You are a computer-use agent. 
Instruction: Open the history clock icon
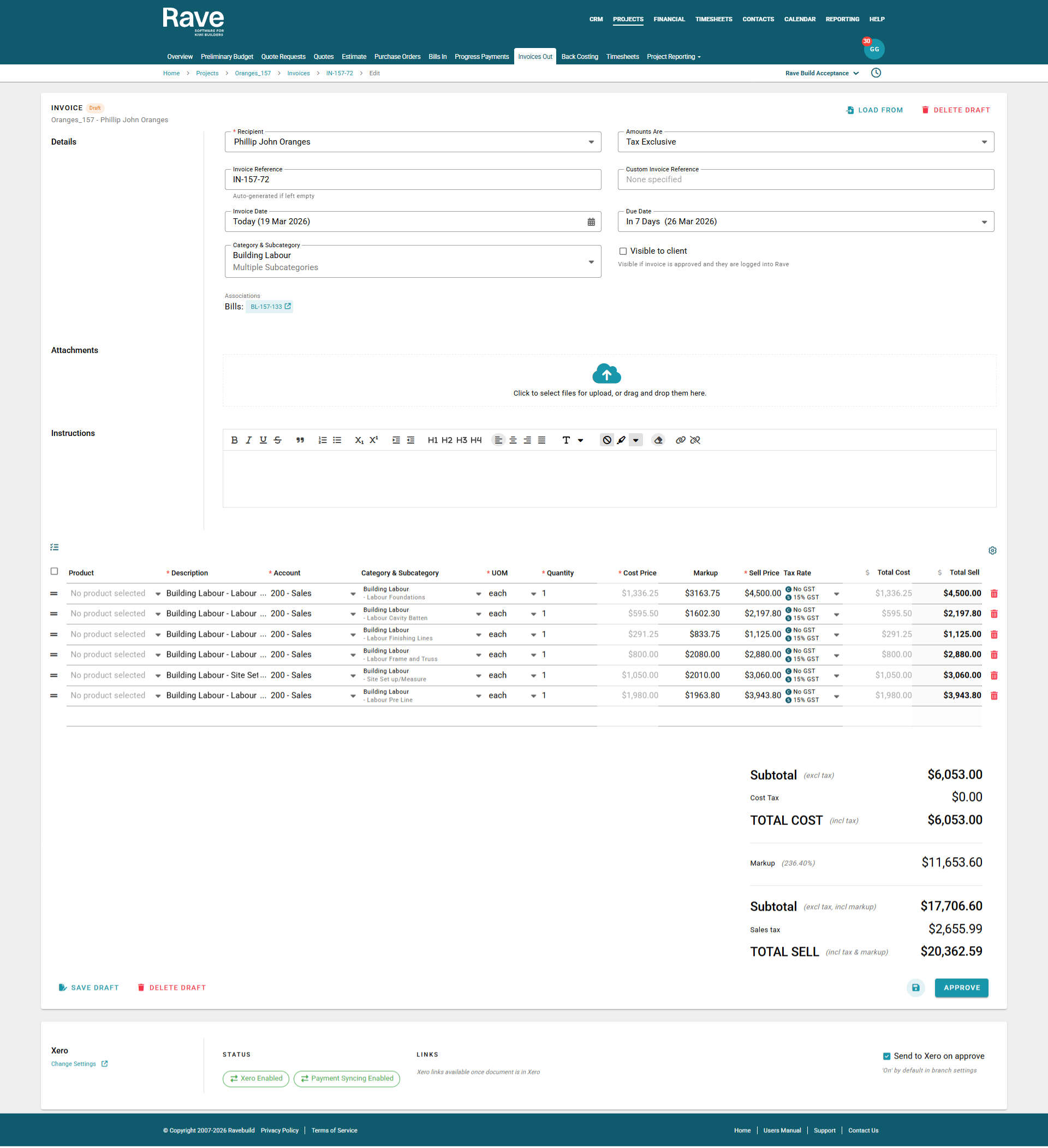pyautogui.click(x=876, y=73)
